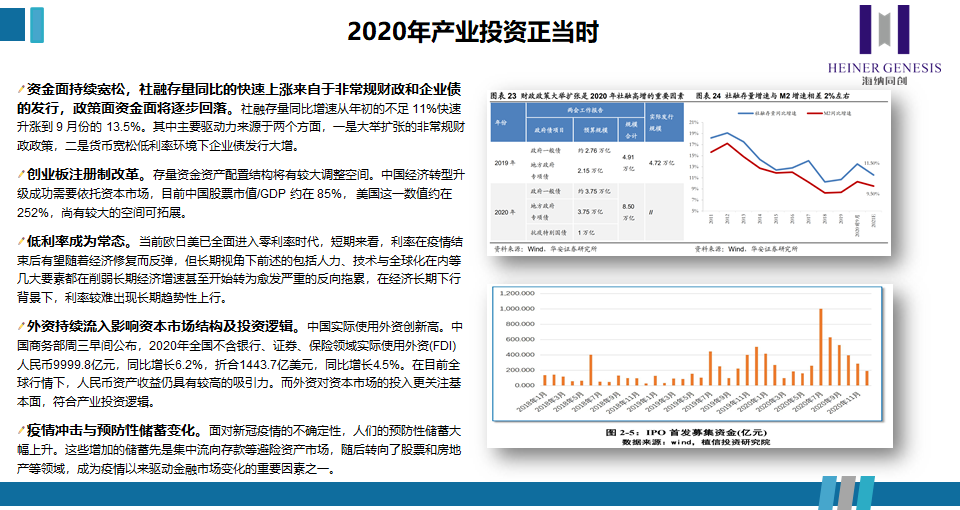The image size is (960, 510).
Task: Click the pencil bullet beside 低利率成为常态
Action: pyautogui.click(x=21, y=241)
